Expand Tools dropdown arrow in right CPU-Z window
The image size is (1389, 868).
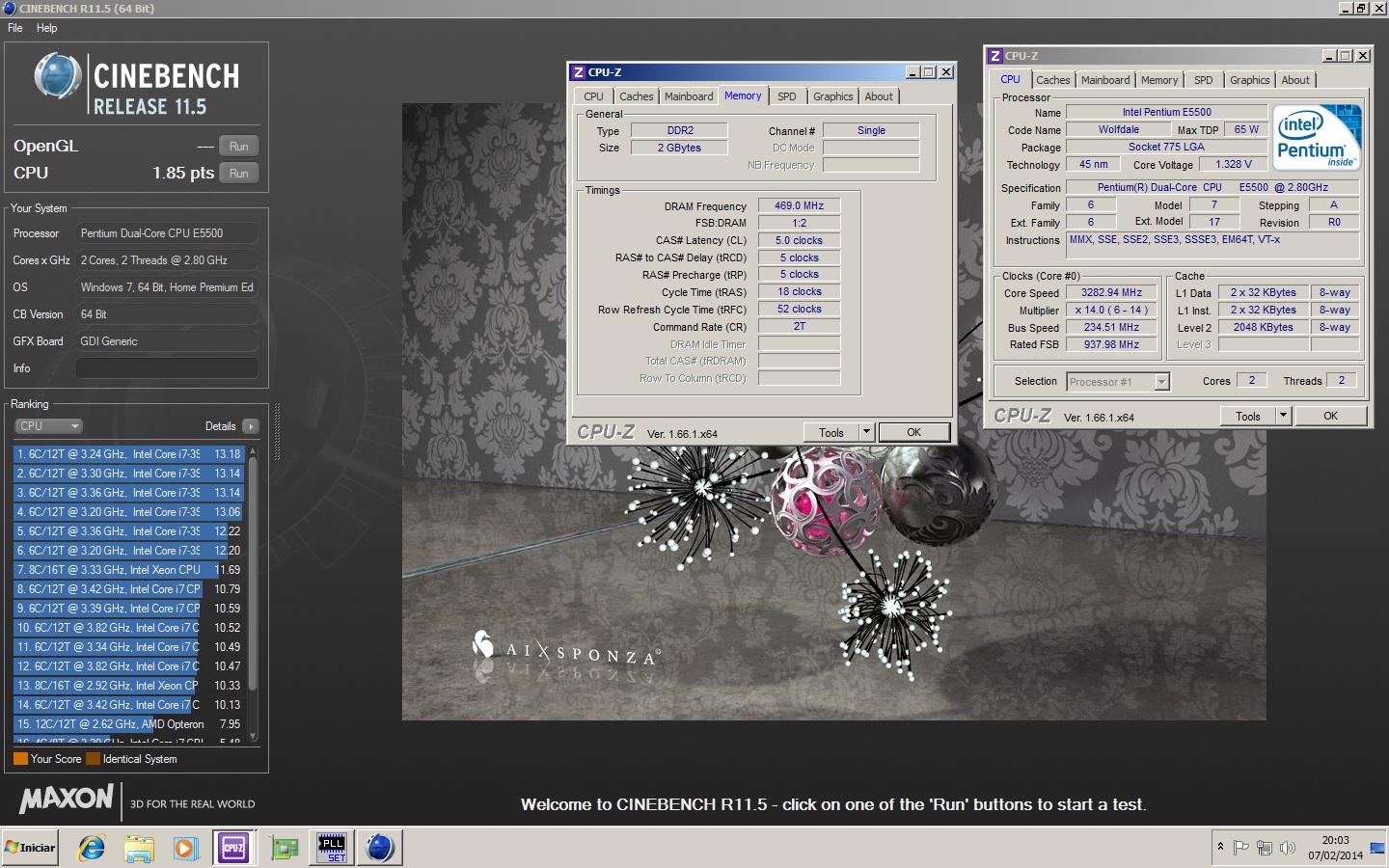1283,417
